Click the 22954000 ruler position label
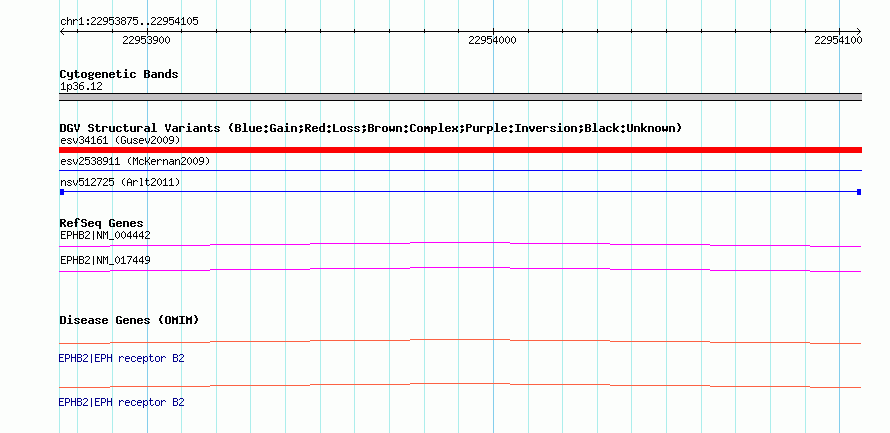Viewport: 890px width, 433px height. coord(493,40)
